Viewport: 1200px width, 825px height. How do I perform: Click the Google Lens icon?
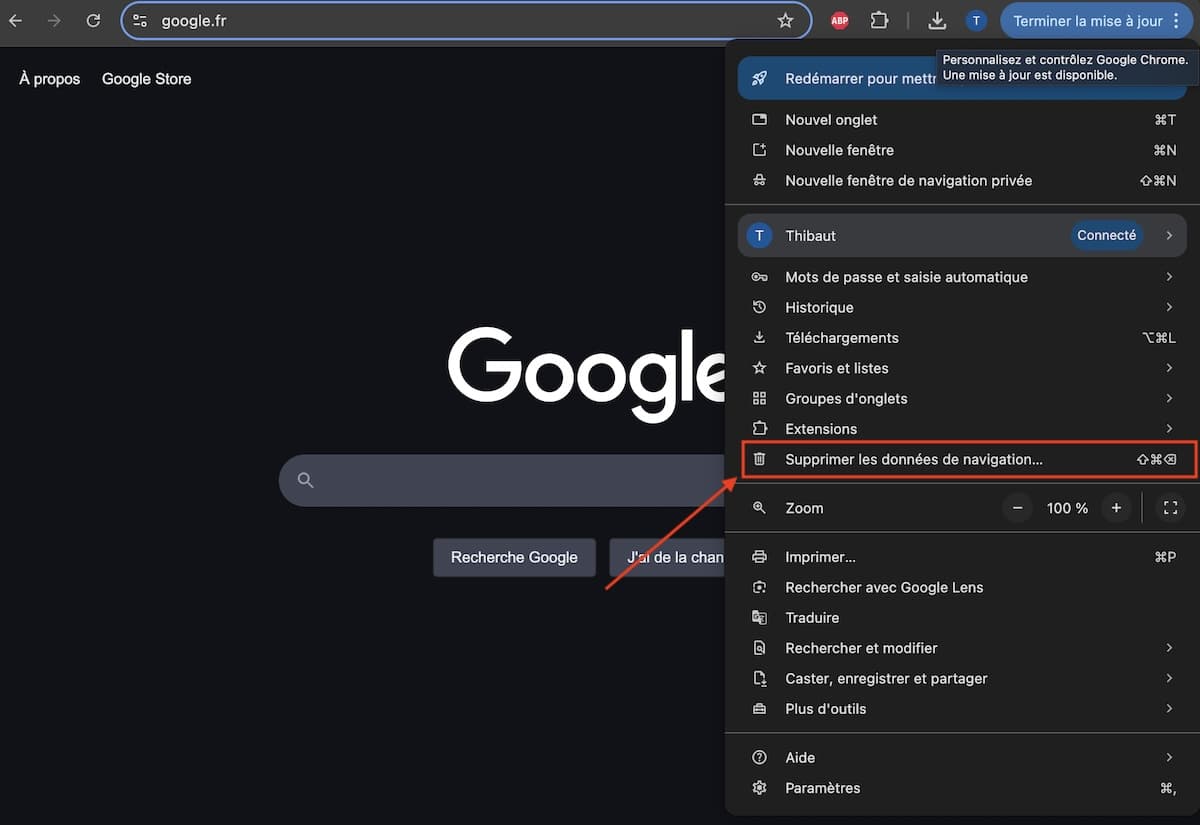[760, 587]
